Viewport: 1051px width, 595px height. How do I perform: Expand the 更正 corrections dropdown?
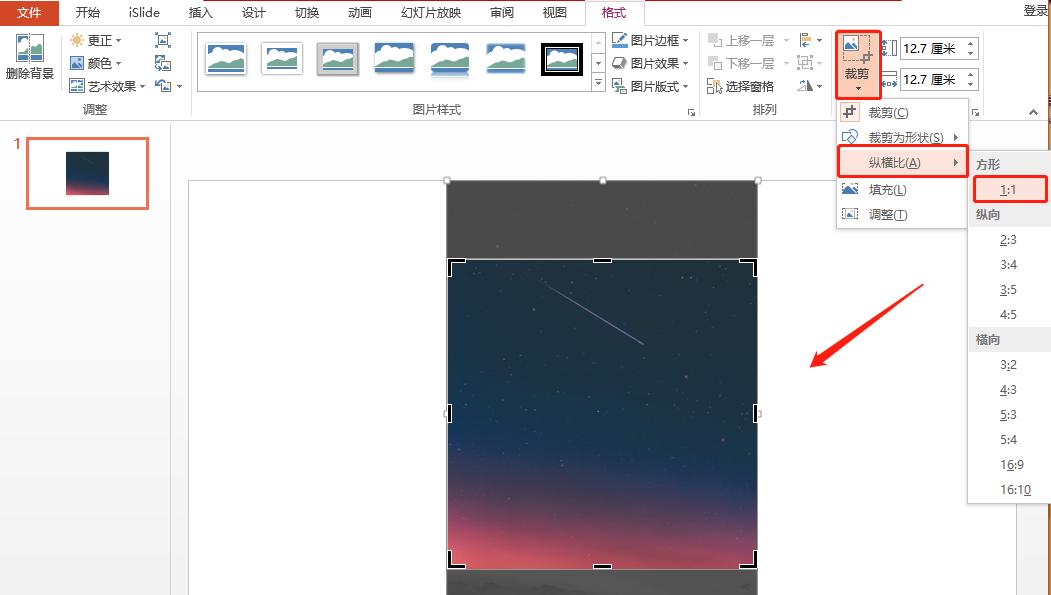(x=96, y=40)
